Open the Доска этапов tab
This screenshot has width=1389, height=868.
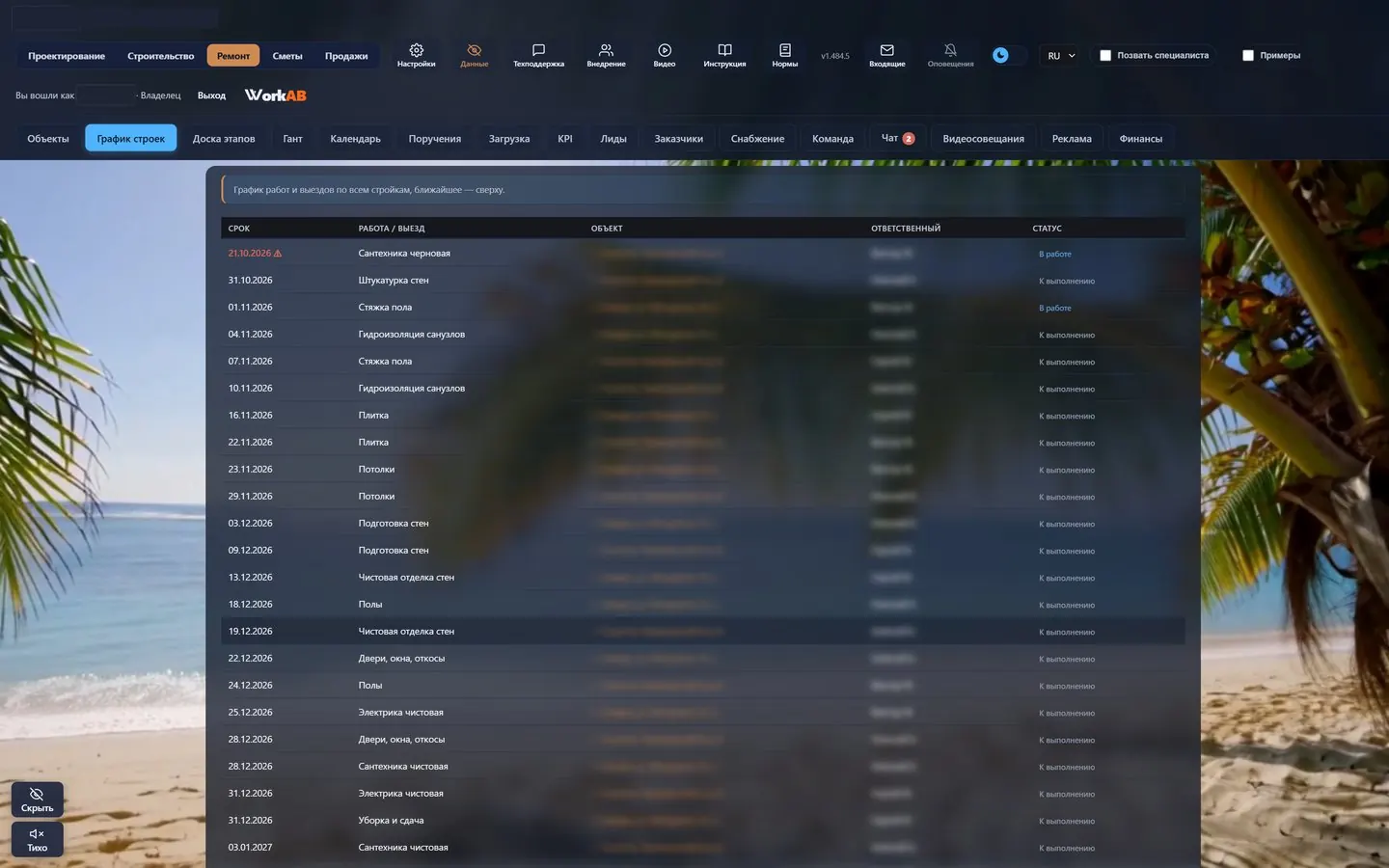click(x=224, y=139)
